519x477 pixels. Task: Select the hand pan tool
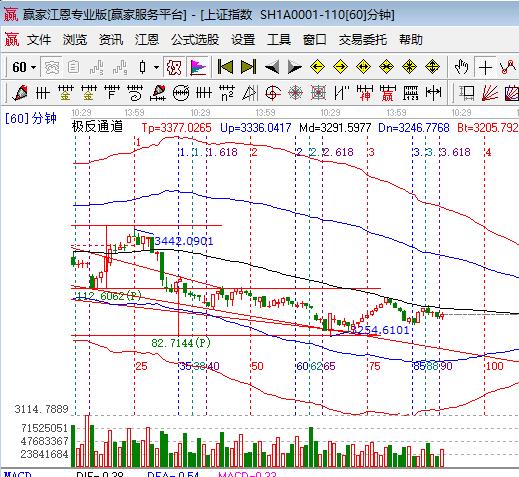[462, 67]
